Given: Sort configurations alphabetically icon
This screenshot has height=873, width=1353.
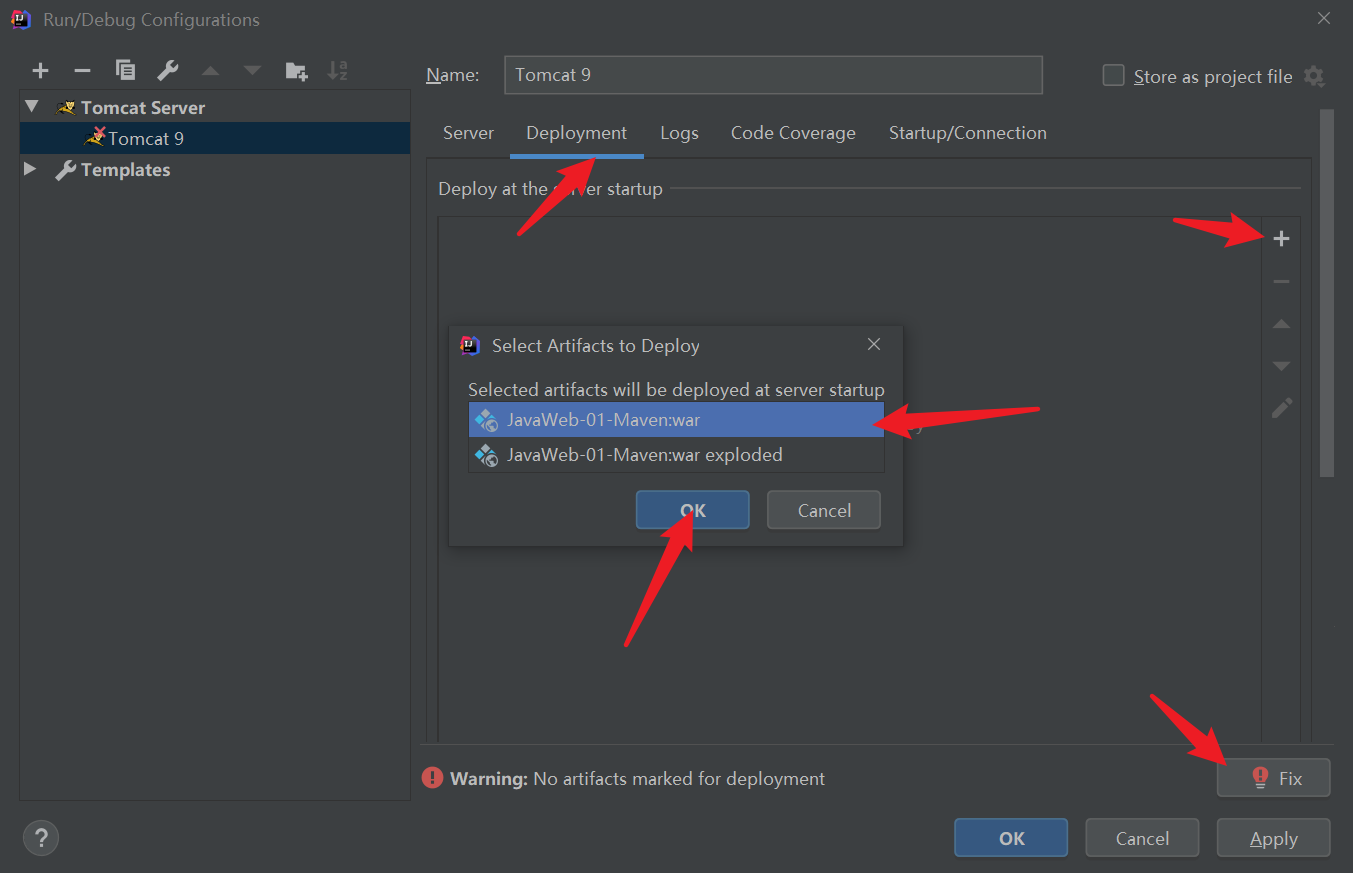Looking at the screenshot, I should click(338, 70).
